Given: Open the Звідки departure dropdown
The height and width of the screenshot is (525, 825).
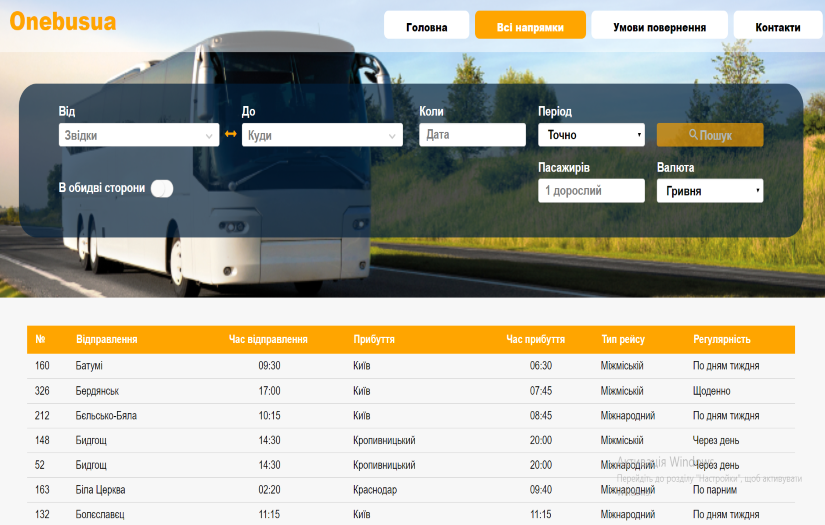Looking at the screenshot, I should pyautogui.click(x=139, y=135).
